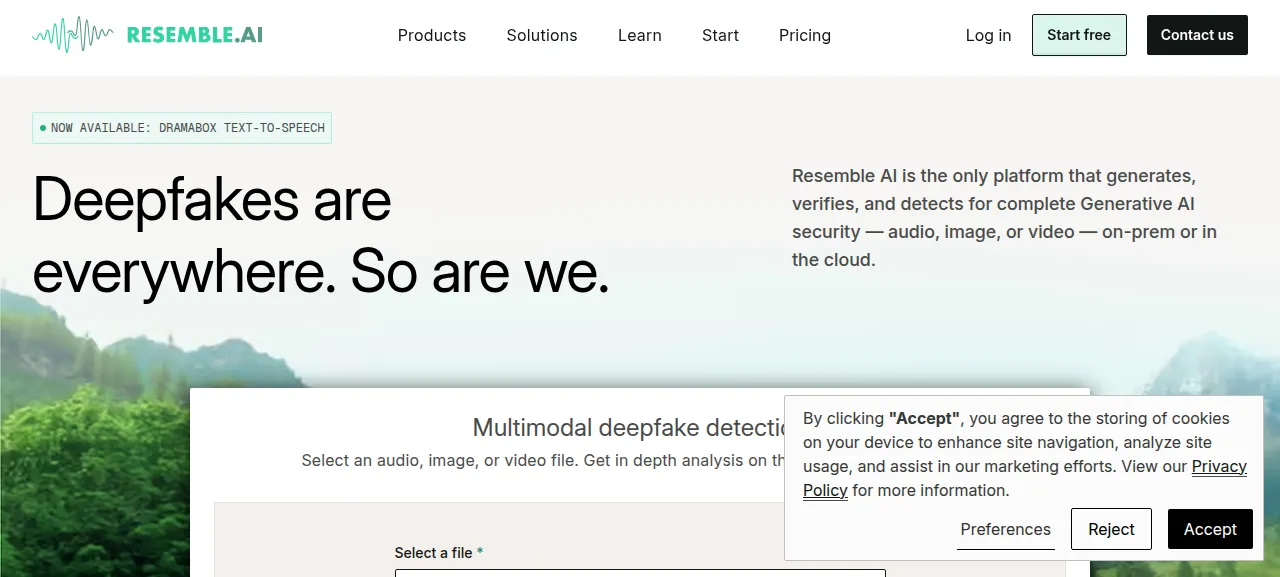Image resolution: width=1280 pixels, height=577 pixels.
Task: Click the Resemble.AI waveform logo icon
Action: click(73, 35)
